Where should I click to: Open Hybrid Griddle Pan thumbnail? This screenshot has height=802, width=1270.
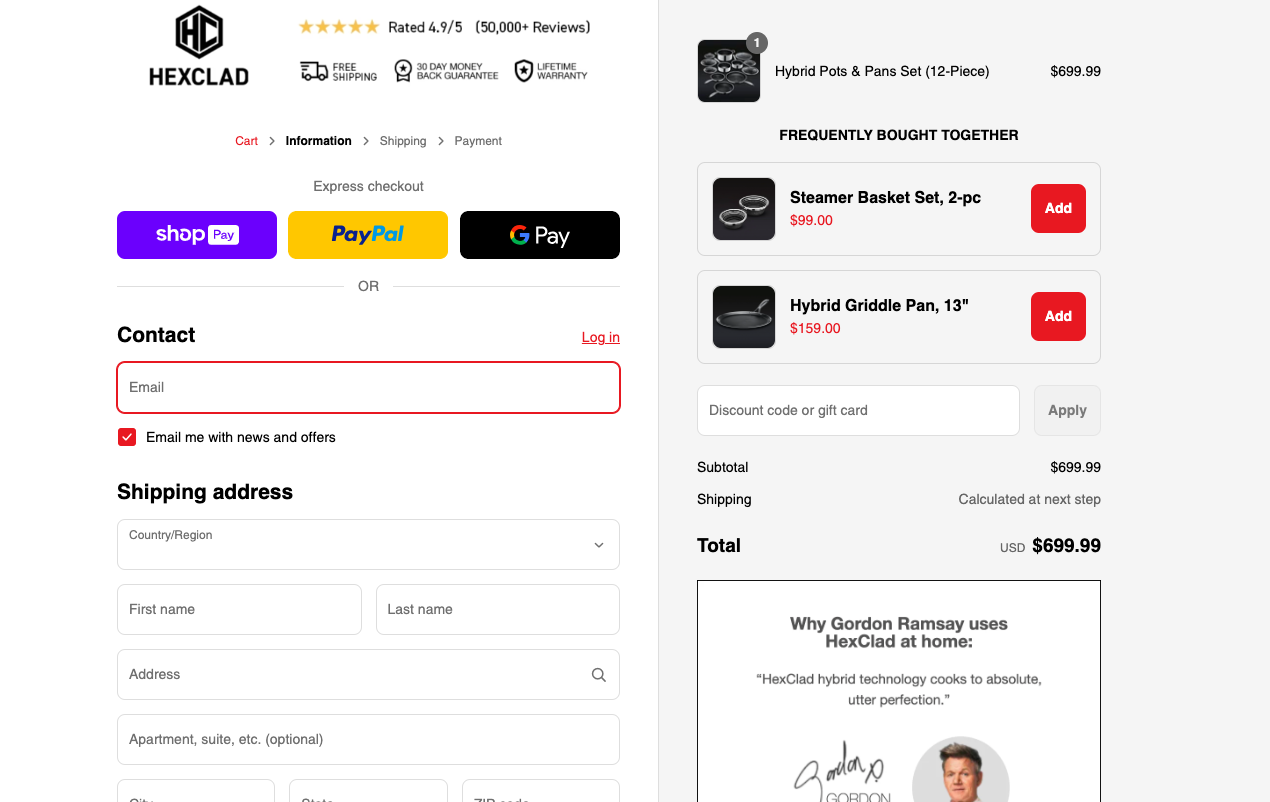tap(744, 317)
